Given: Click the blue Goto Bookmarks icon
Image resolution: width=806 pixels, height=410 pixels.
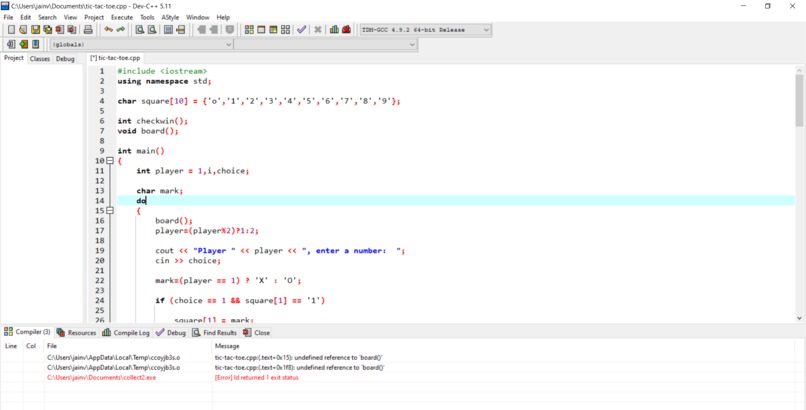Looking at the screenshot, I should pyautogui.click(x=35, y=44).
